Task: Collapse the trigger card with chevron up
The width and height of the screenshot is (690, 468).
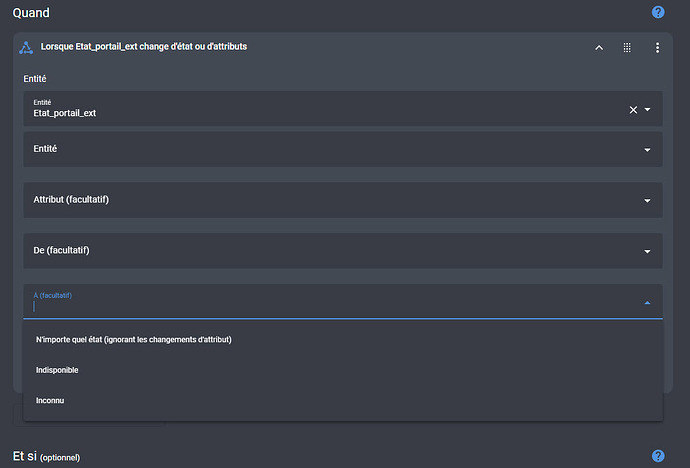Action: (x=599, y=48)
